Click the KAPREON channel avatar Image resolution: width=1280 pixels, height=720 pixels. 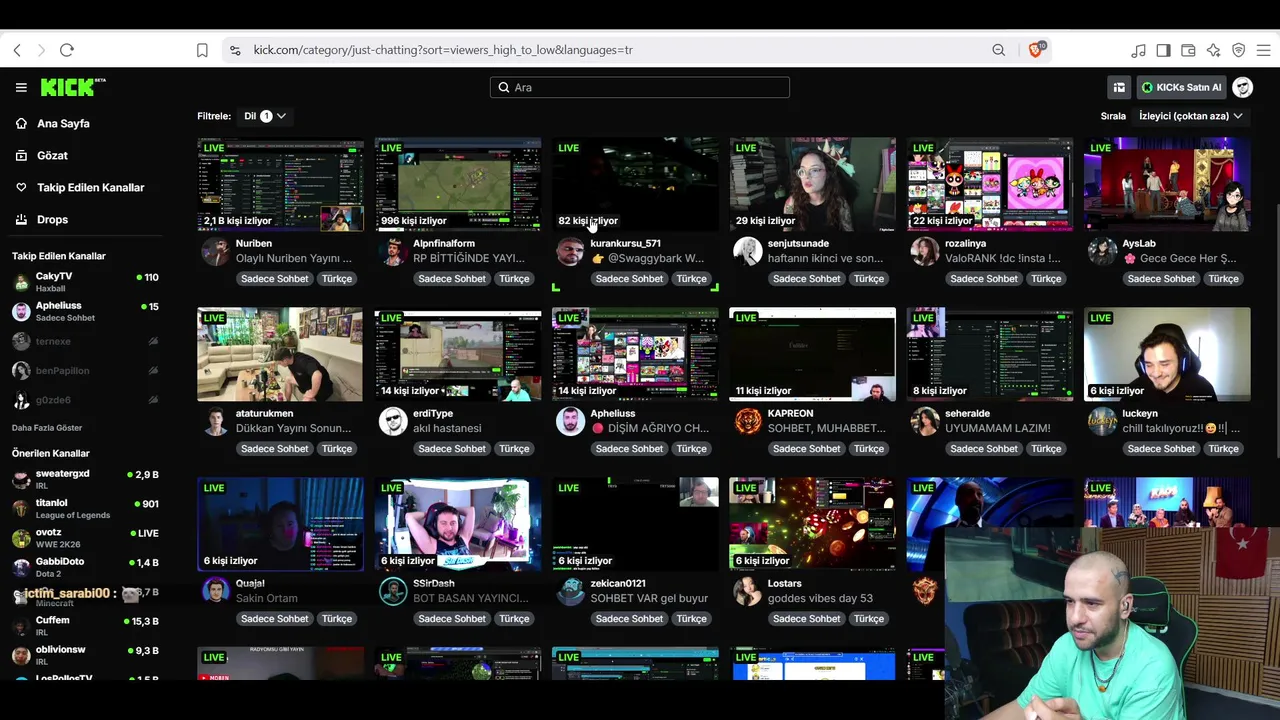tap(747, 421)
